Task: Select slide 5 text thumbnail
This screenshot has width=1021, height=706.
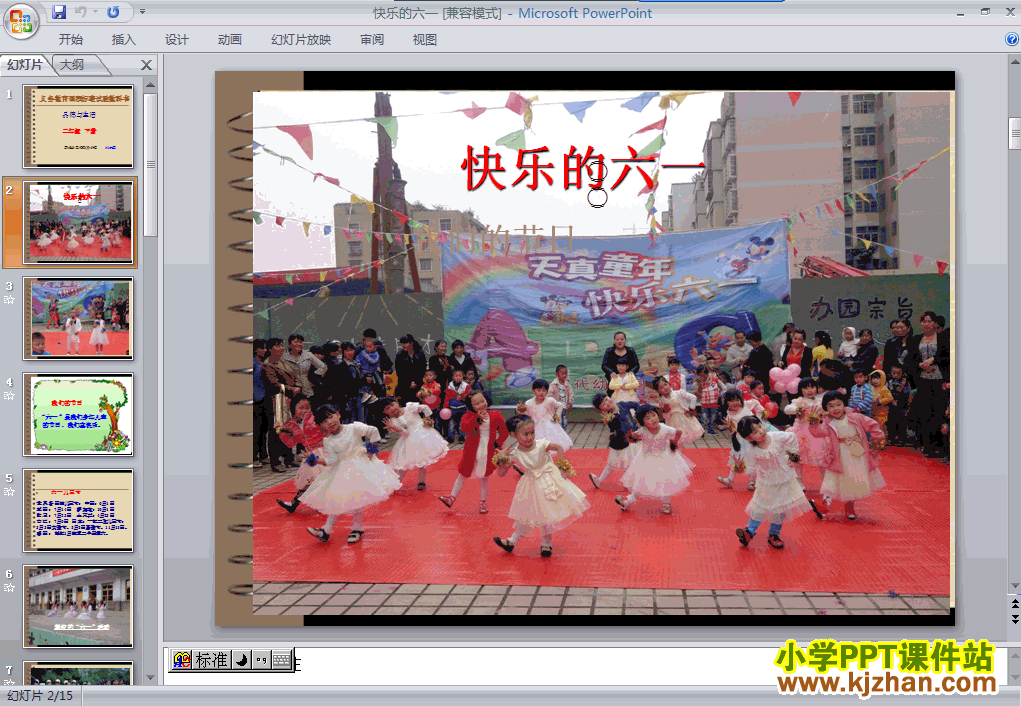Action: (x=78, y=510)
